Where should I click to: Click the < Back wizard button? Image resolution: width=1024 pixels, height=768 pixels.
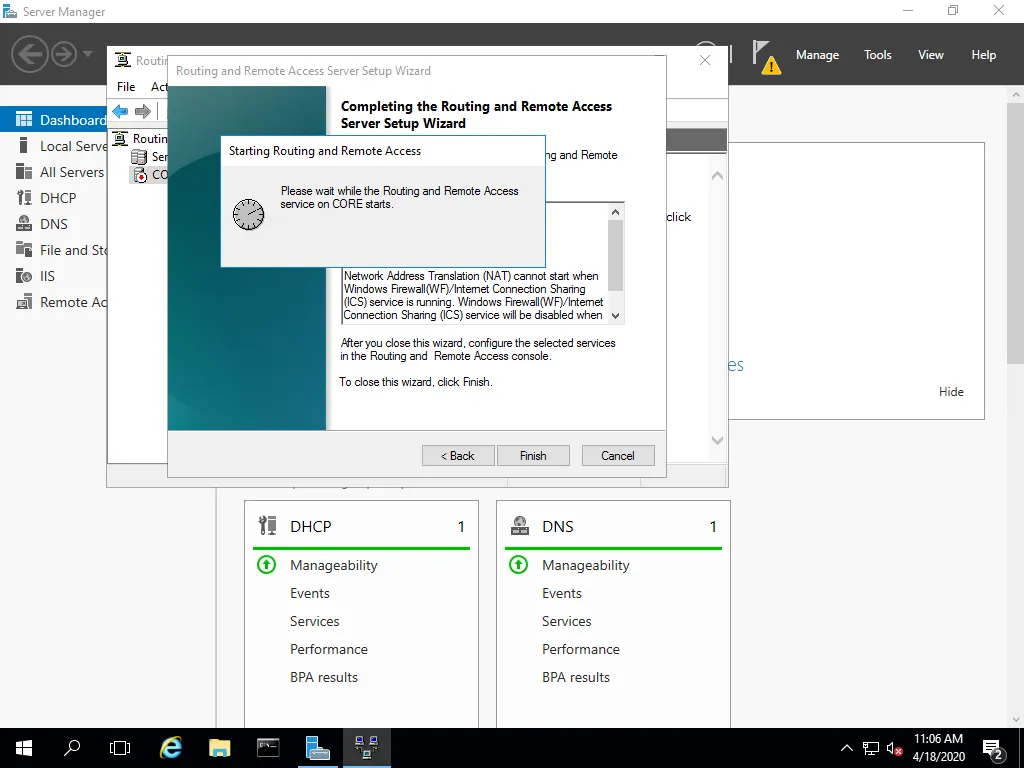(457, 456)
